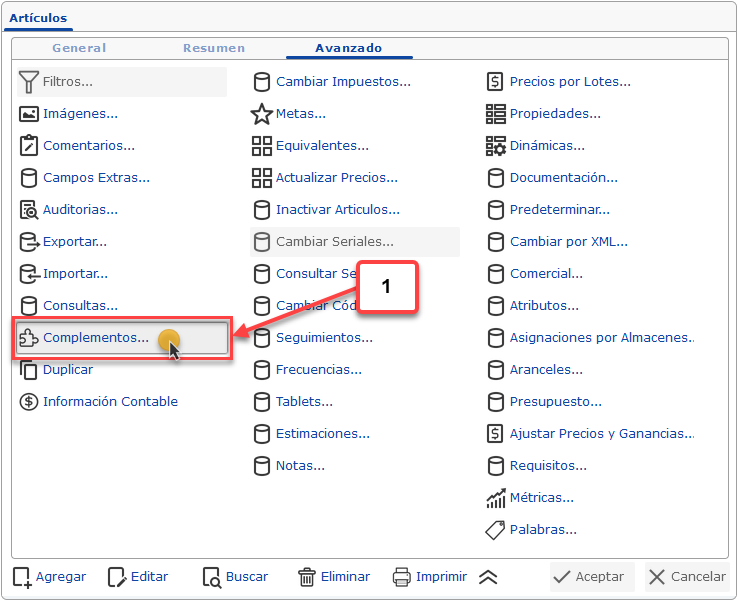
Task: Click the chart icon for Métricas
Action: click(496, 498)
